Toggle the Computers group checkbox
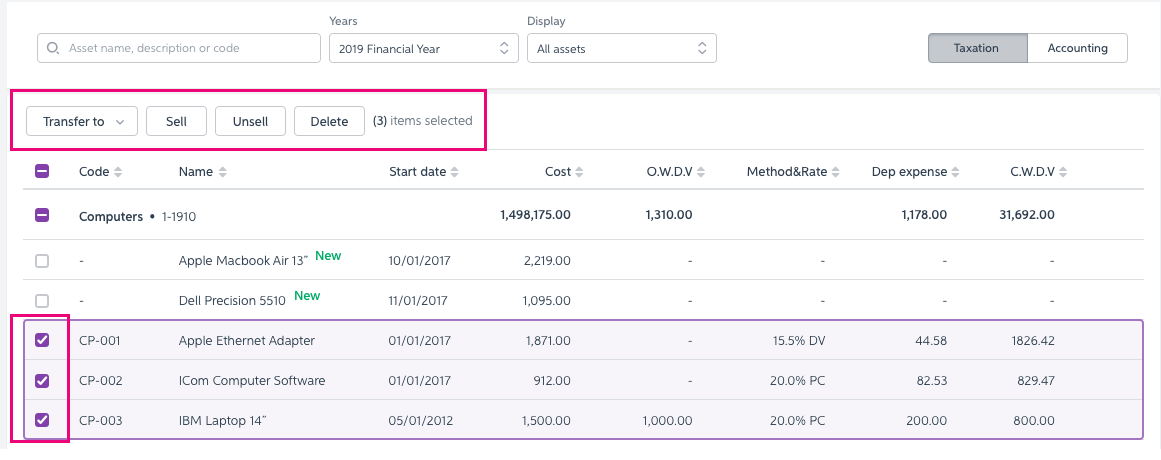The width and height of the screenshot is (1161, 460). (x=42, y=215)
